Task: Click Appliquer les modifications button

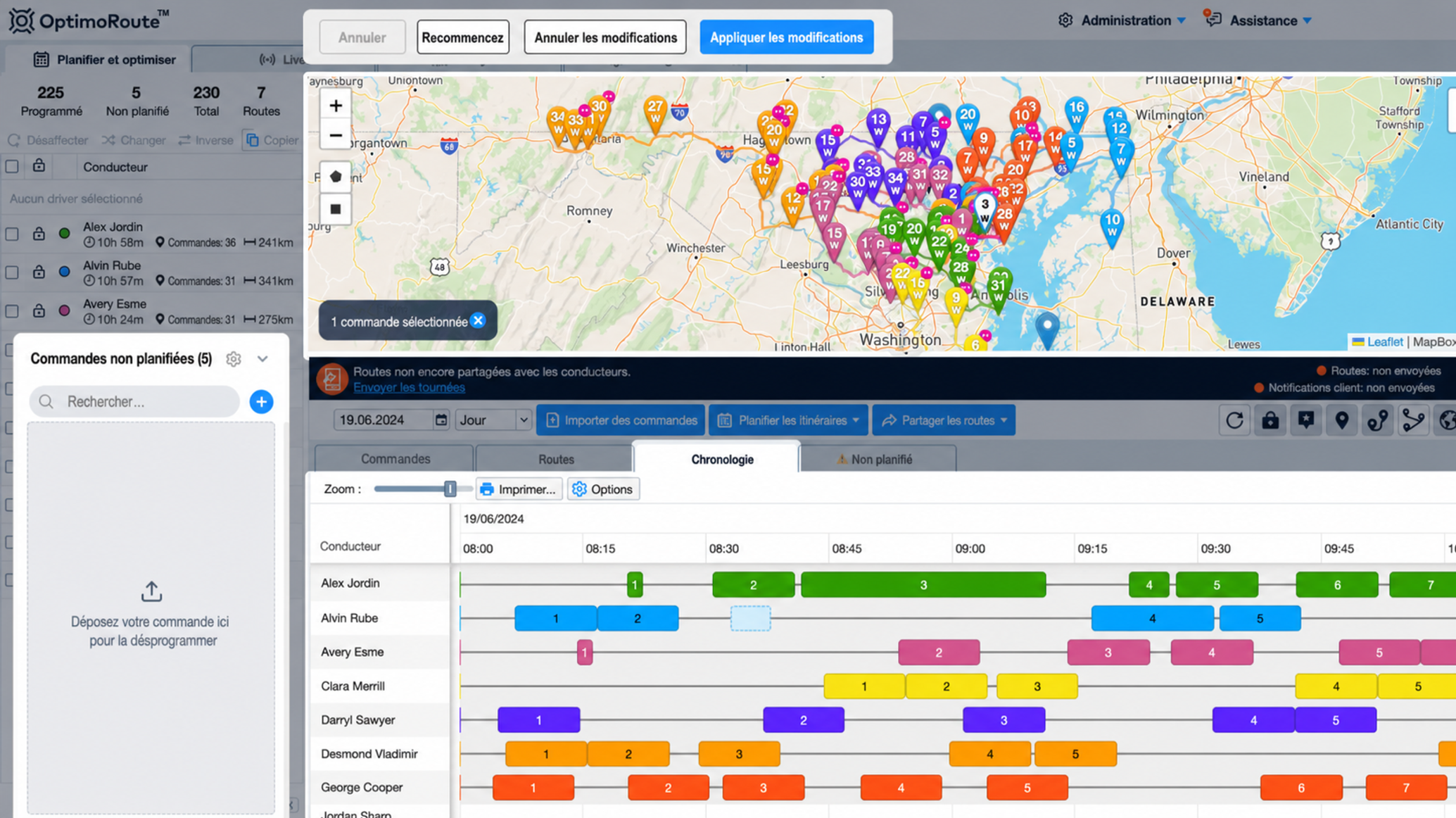Action: [x=786, y=37]
